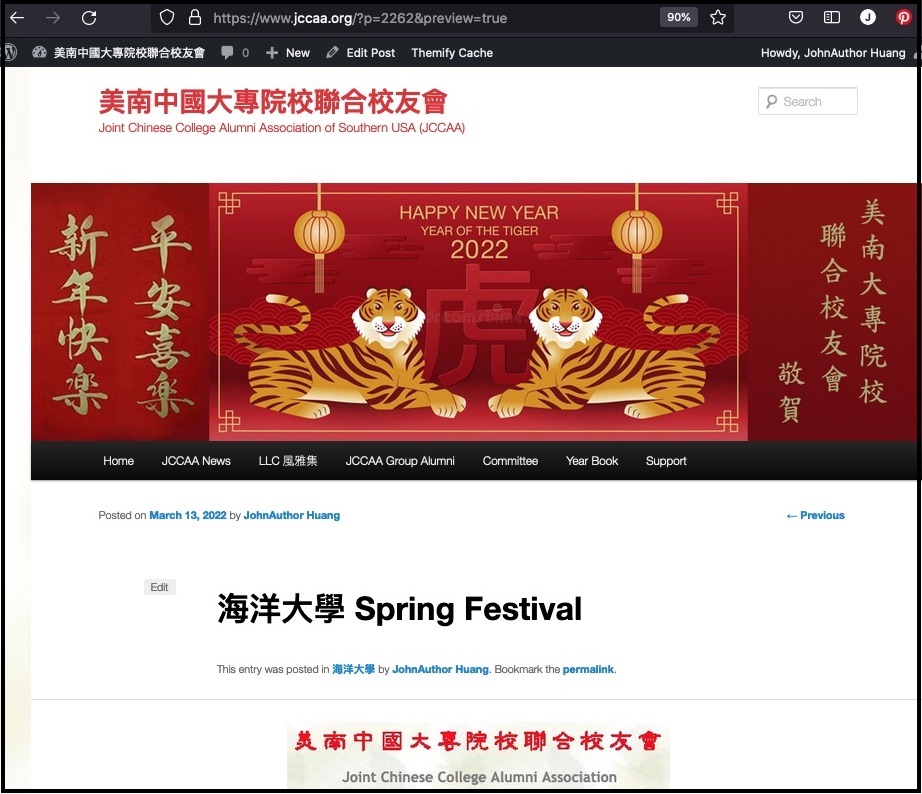
Task: Go back with the browser back arrow
Action: [x=17, y=18]
